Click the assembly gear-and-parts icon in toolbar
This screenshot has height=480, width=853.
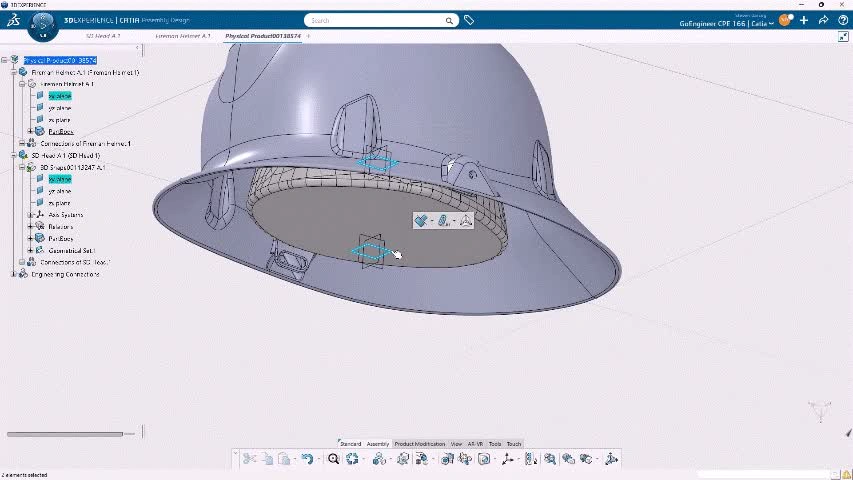pyautogui.click(x=403, y=459)
